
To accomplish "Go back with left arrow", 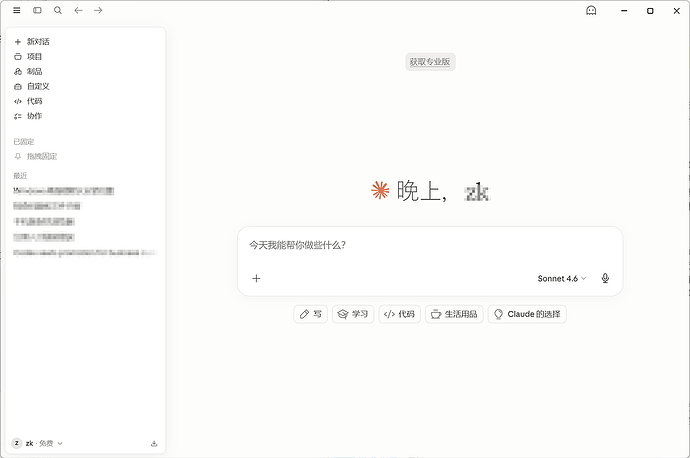I will [x=78, y=10].
